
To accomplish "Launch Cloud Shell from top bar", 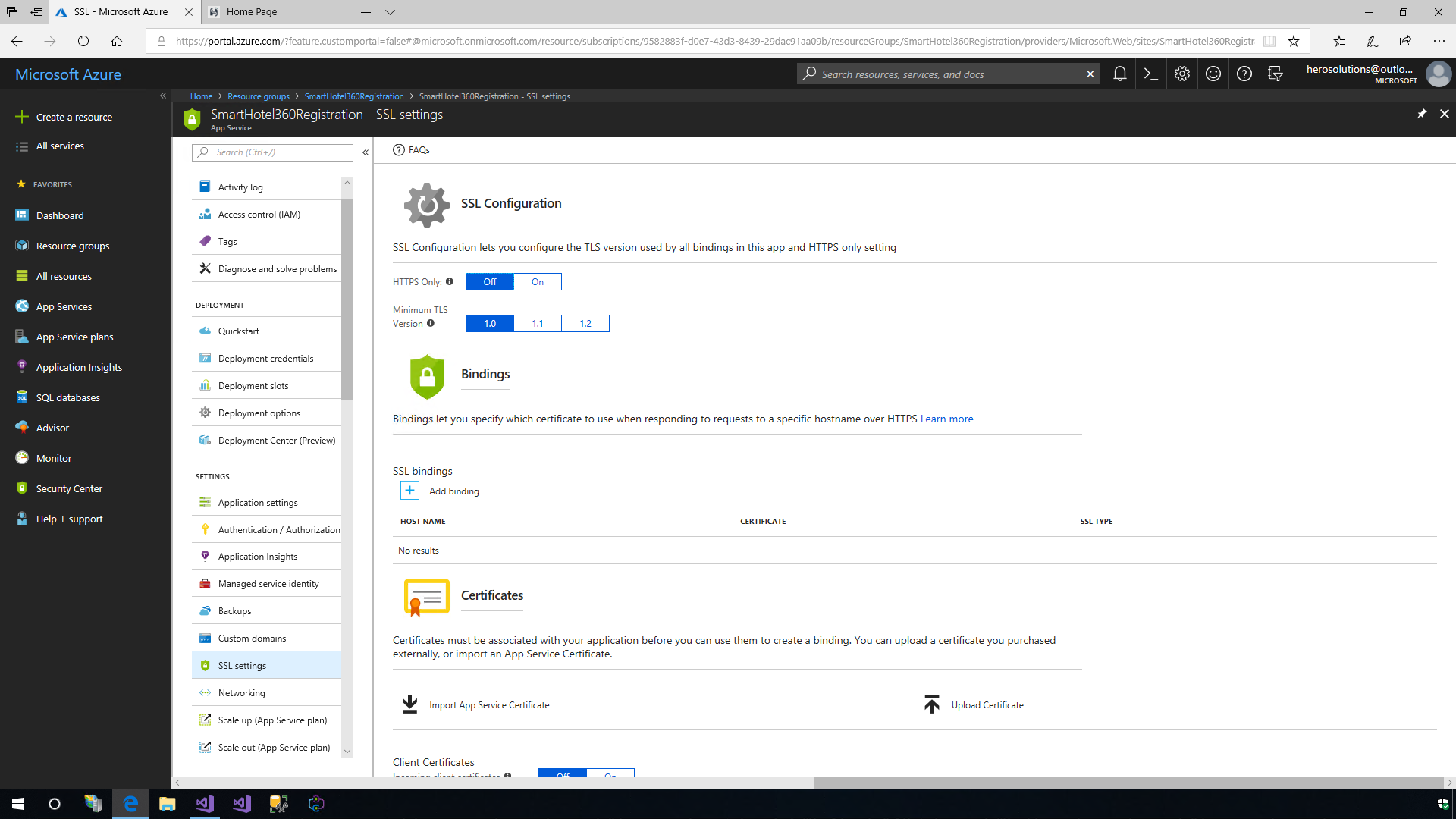I will [1150, 74].
